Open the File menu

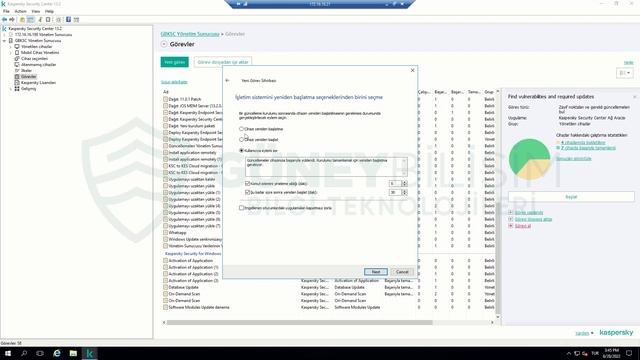point(6,11)
